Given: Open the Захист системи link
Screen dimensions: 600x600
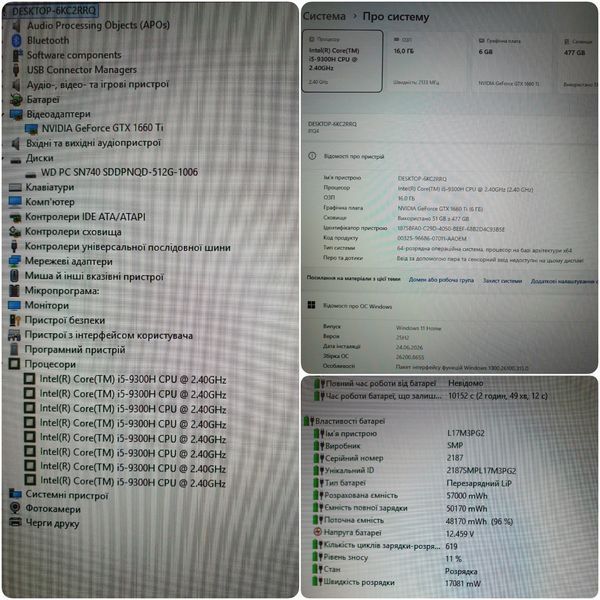Looking at the screenshot, I should click(502, 280).
